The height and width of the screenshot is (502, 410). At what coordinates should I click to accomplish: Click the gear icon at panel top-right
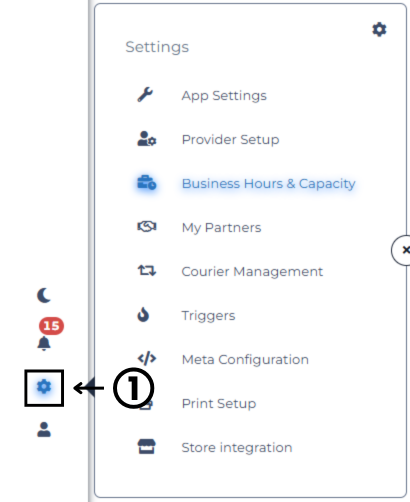379,30
